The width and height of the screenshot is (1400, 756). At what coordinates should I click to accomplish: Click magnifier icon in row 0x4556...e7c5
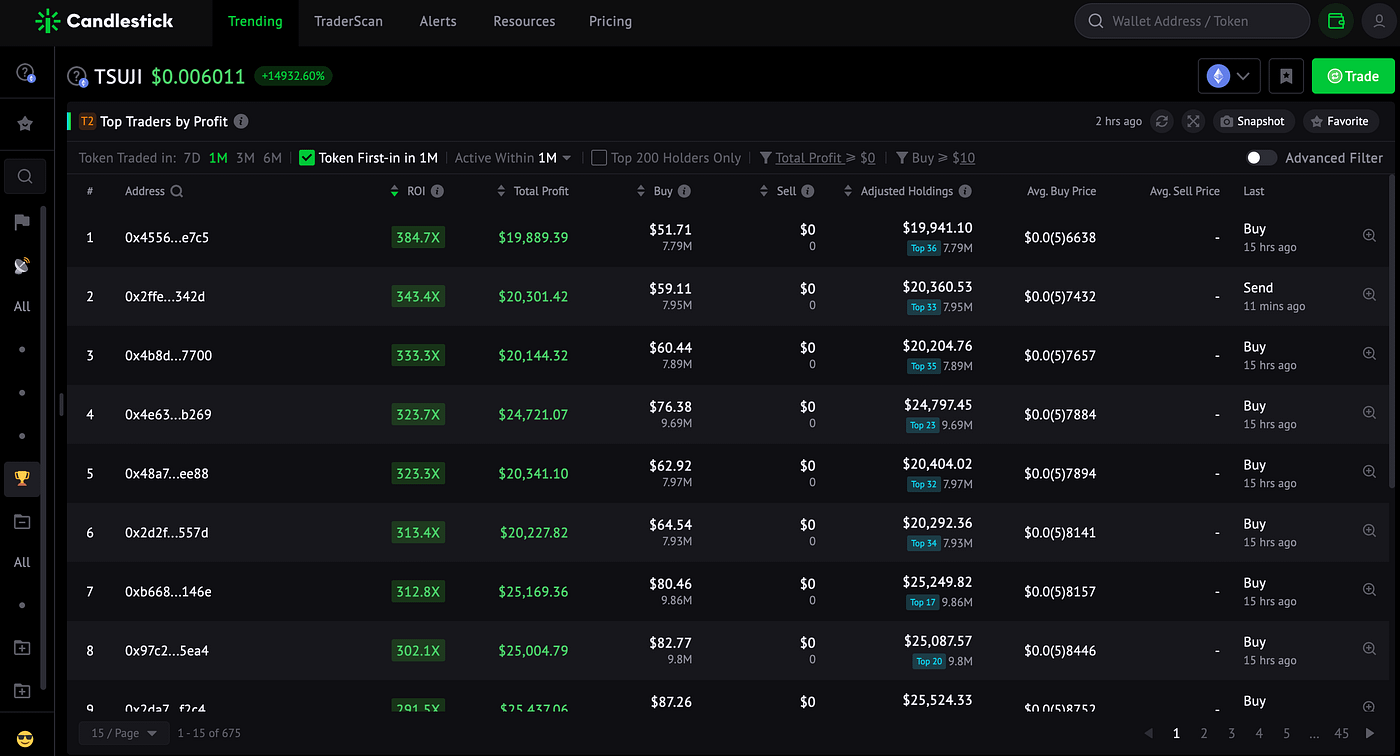click(1370, 236)
